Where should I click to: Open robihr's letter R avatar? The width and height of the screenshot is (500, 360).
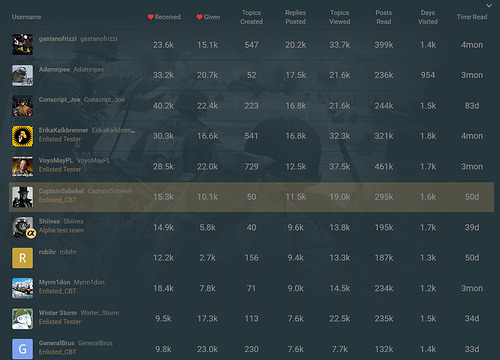(22, 258)
